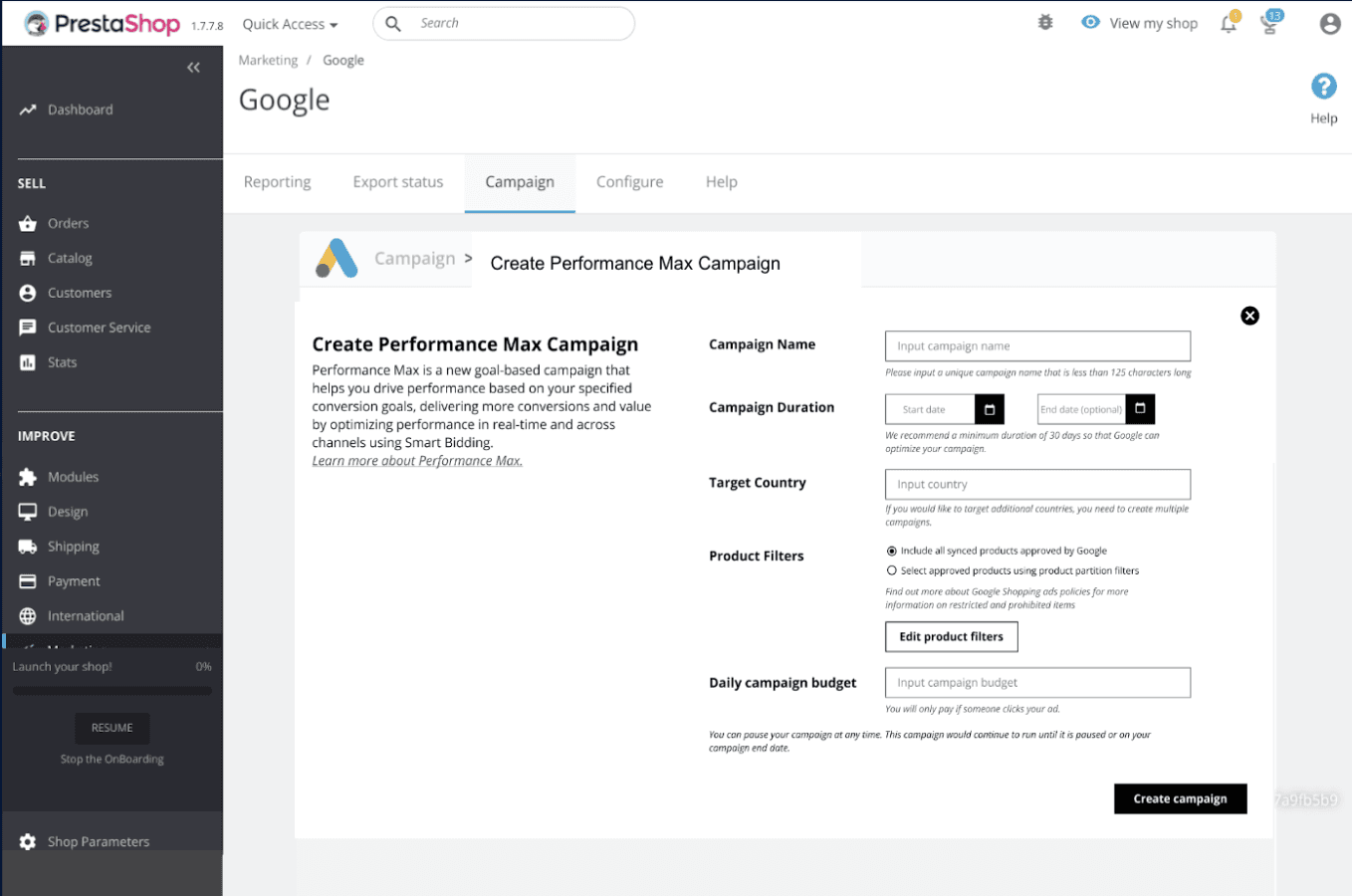The width and height of the screenshot is (1352, 896).
Task: Open the End date calendar icon
Action: tap(1141, 409)
